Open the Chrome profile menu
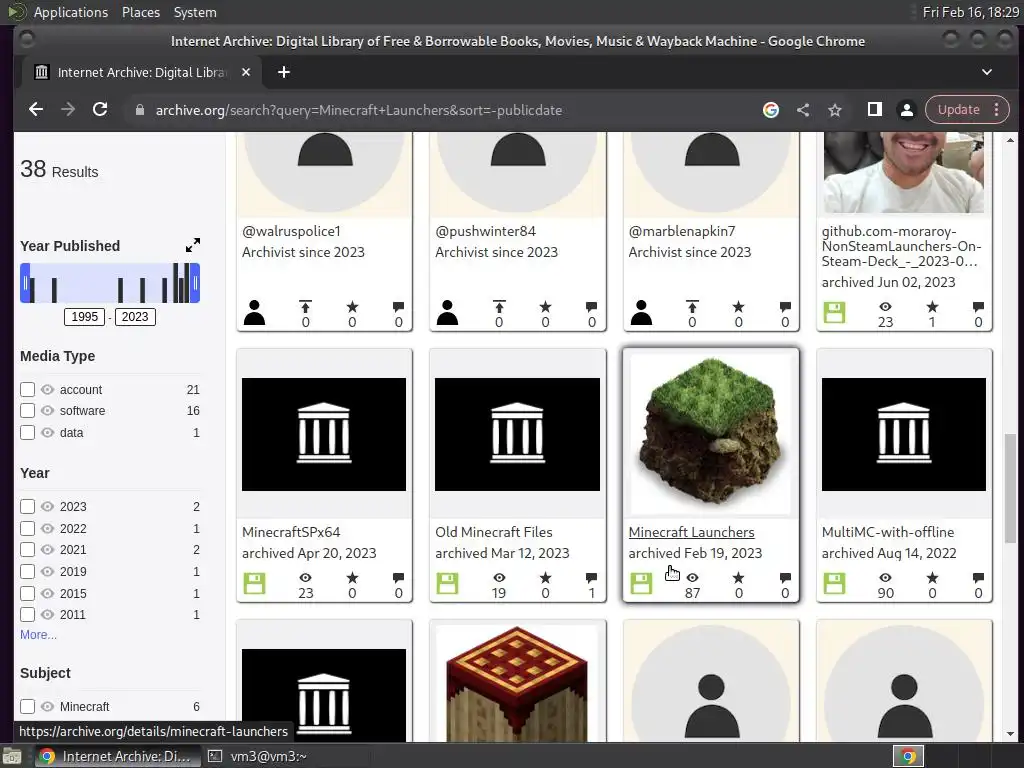This screenshot has width=1024, height=768. 906,110
